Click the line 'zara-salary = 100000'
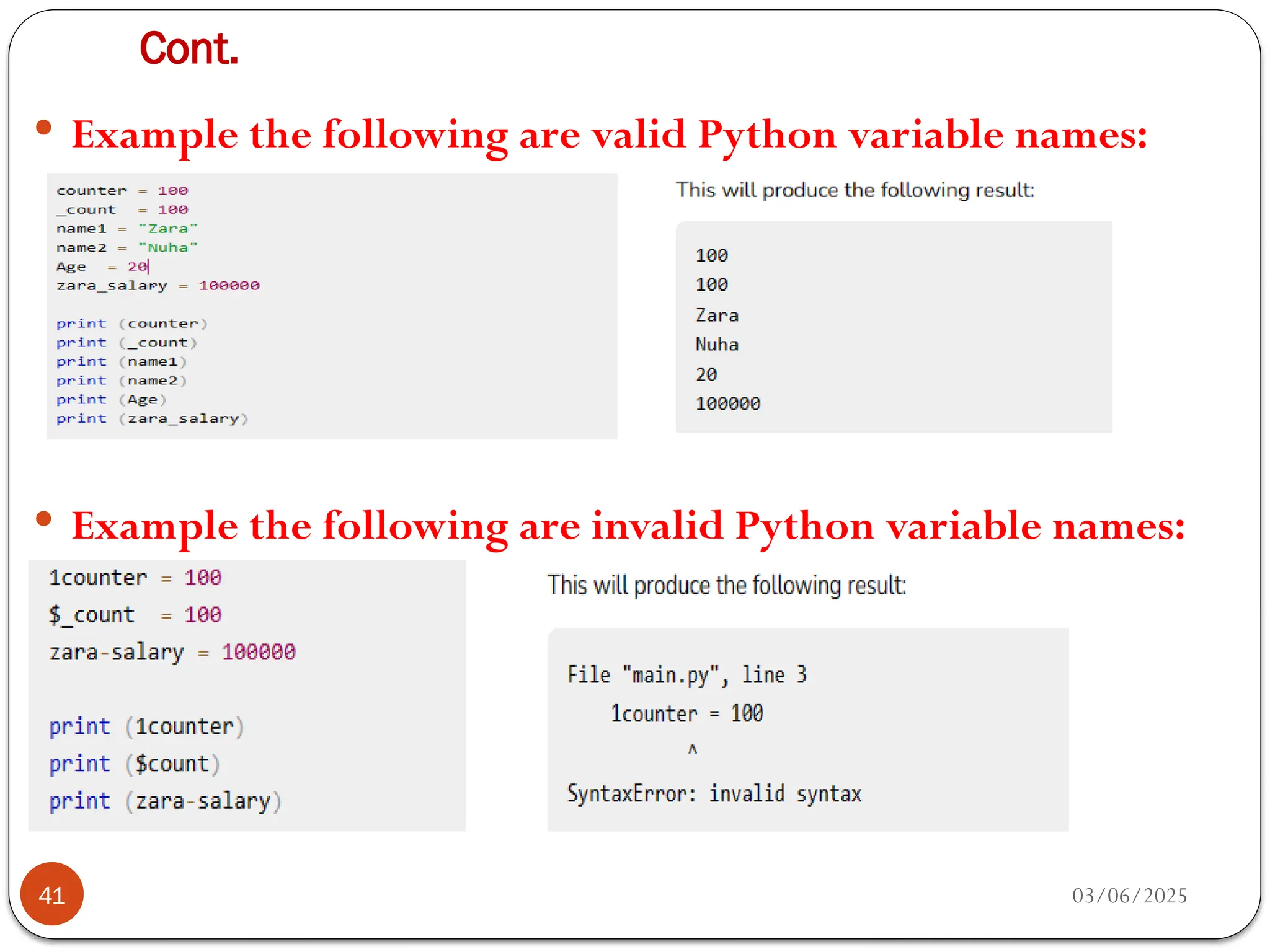 (172, 653)
